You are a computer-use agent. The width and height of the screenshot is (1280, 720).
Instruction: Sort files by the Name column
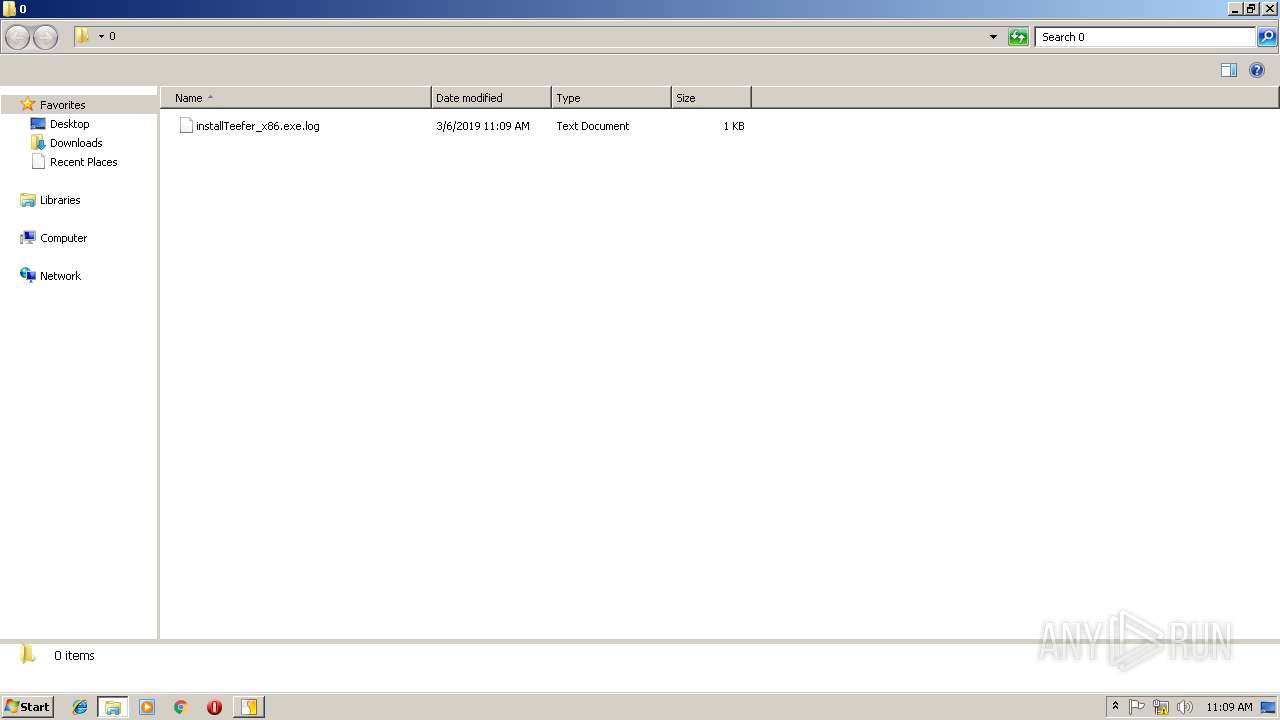(x=296, y=98)
